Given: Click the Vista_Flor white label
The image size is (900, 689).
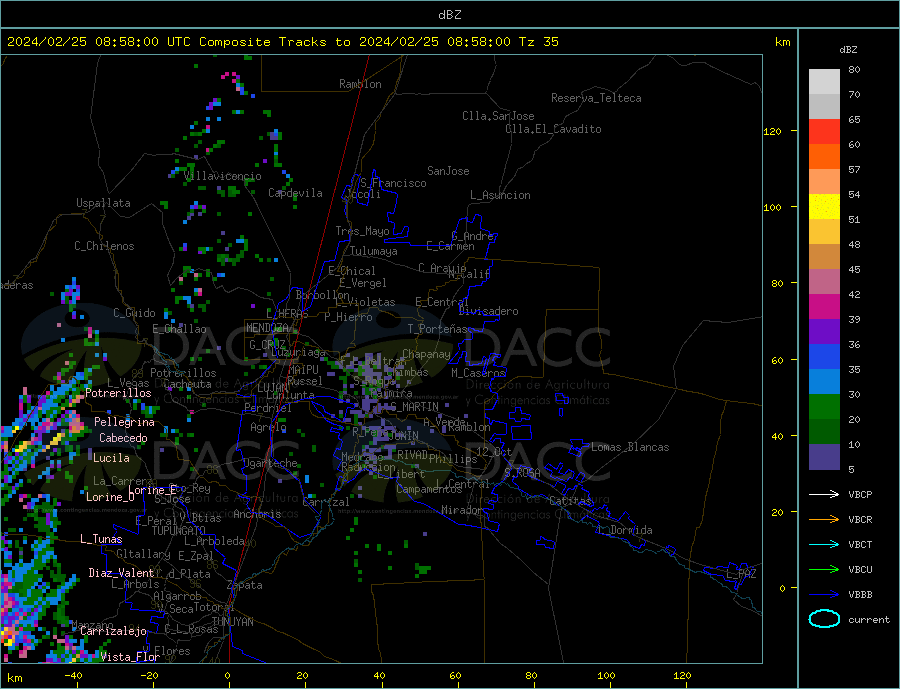Looking at the screenshot, I should coord(130,656).
